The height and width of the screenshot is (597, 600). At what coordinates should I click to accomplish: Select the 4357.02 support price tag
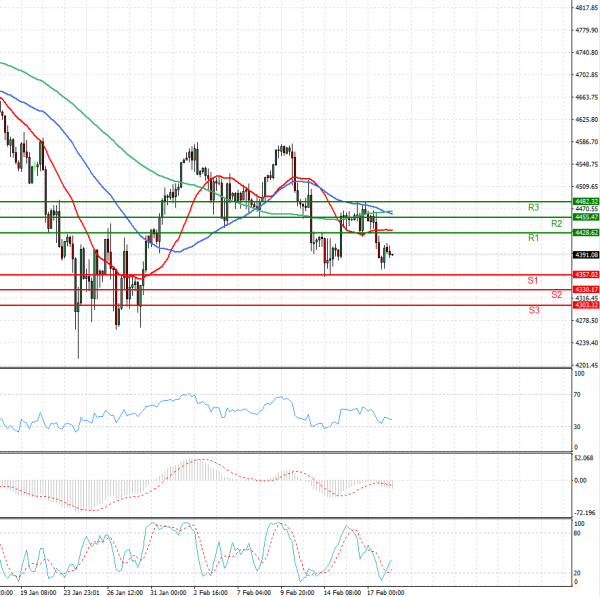point(586,275)
